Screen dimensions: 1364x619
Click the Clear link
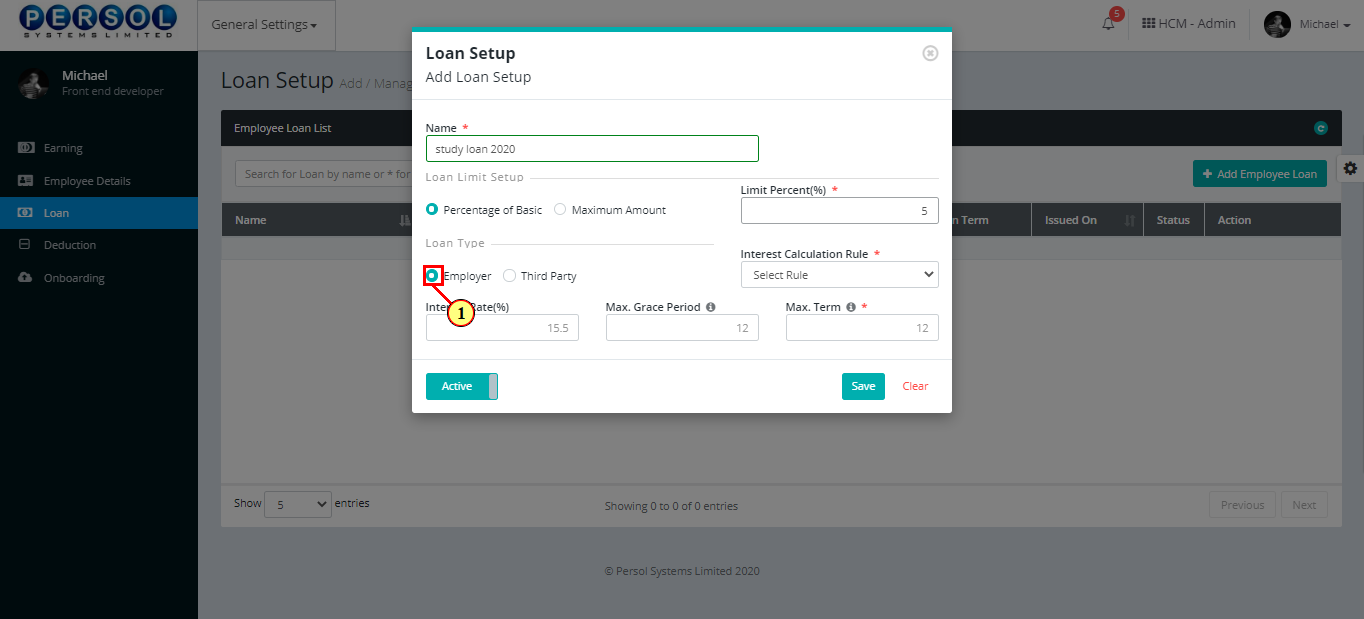pyautogui.click(x=915, y=386)
